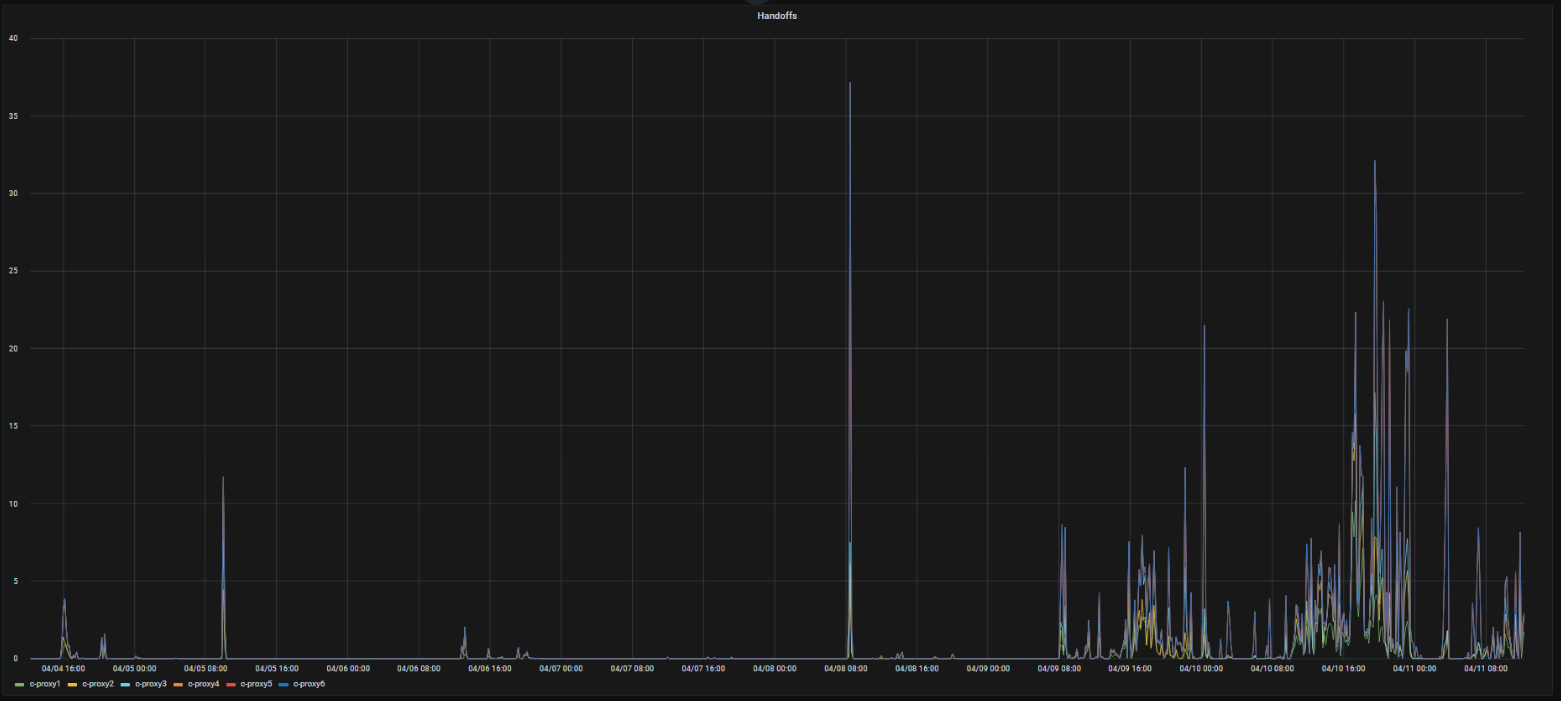Toggle c-proxy1 series label in legend
This screenshot has height=701, width=1561.
(x=45, y=684)
